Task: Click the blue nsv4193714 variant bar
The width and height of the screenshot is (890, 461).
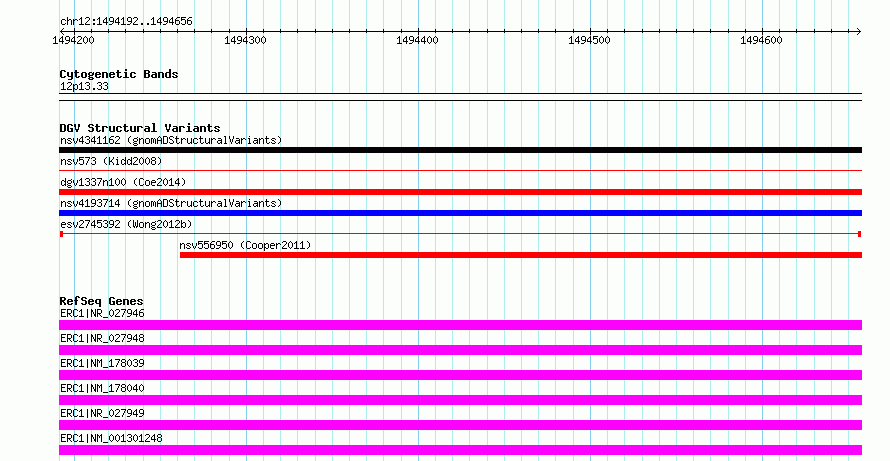Action: (460, 213)
